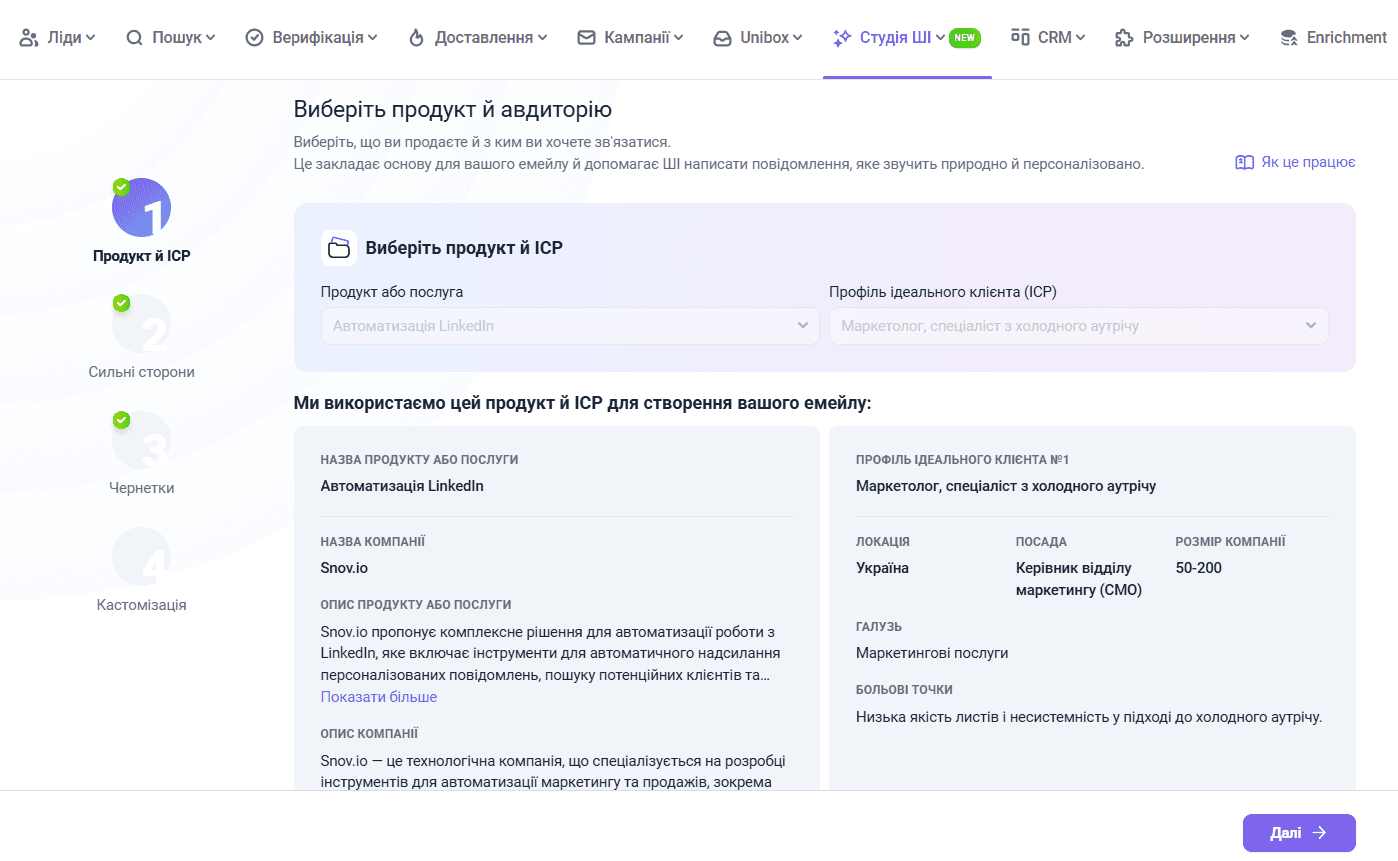Click the folder icon beside Виберіть продукт й ICP

pyautogui.click(x=339, y=248)
